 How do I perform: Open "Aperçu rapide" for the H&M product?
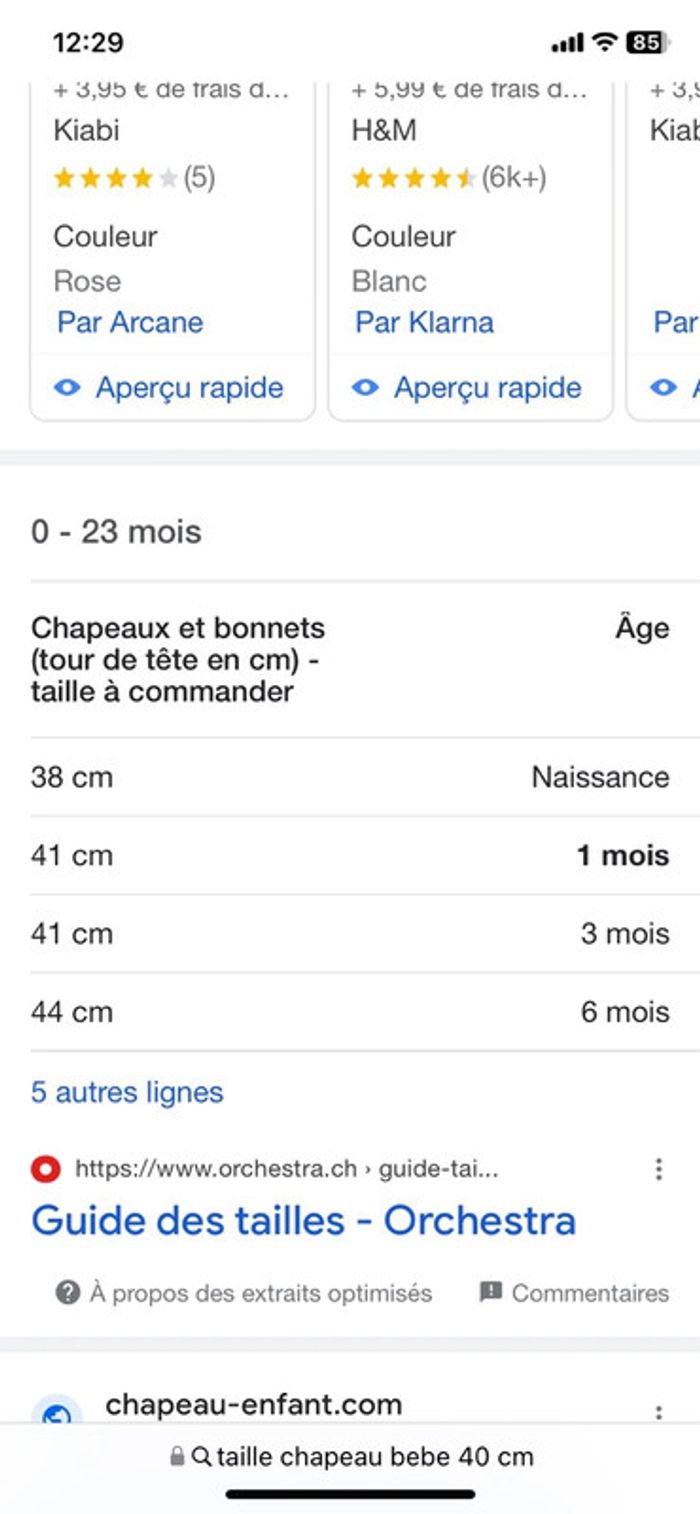[x=487, y=388]
